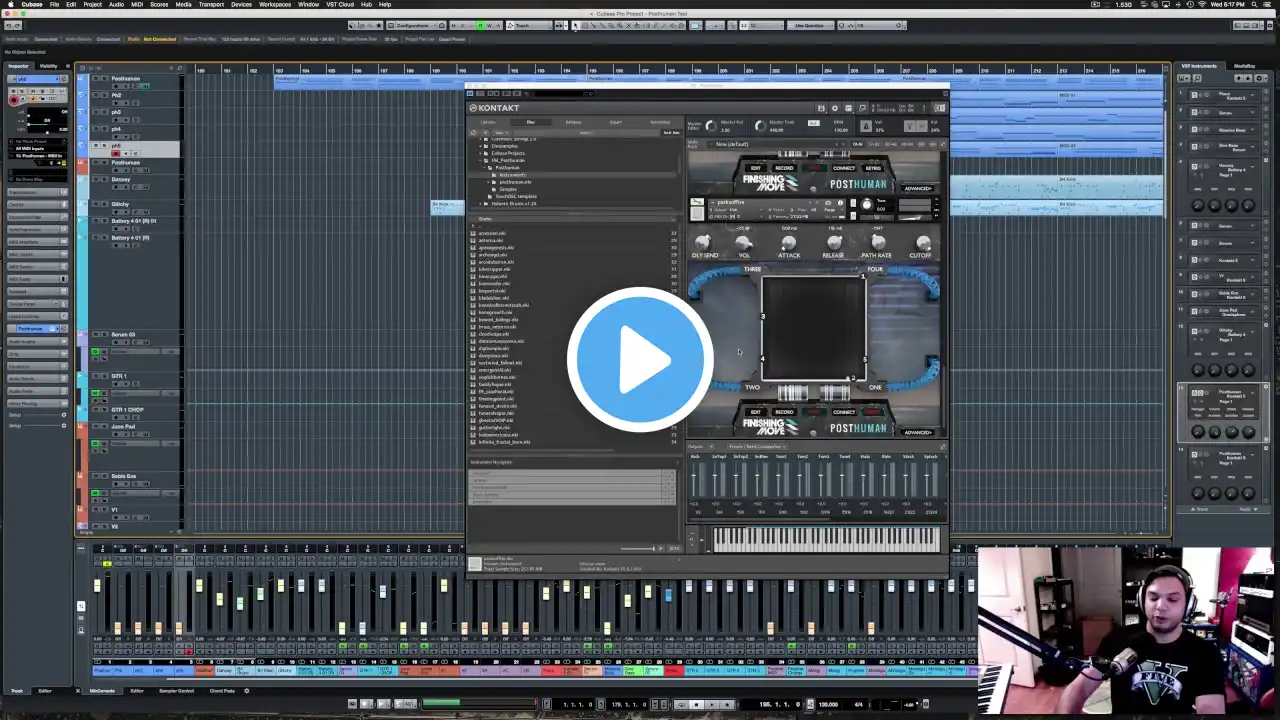Click inside the Posthuman XY pad
This screenshot has width=1280, height=720.
(x=813, y=327)
